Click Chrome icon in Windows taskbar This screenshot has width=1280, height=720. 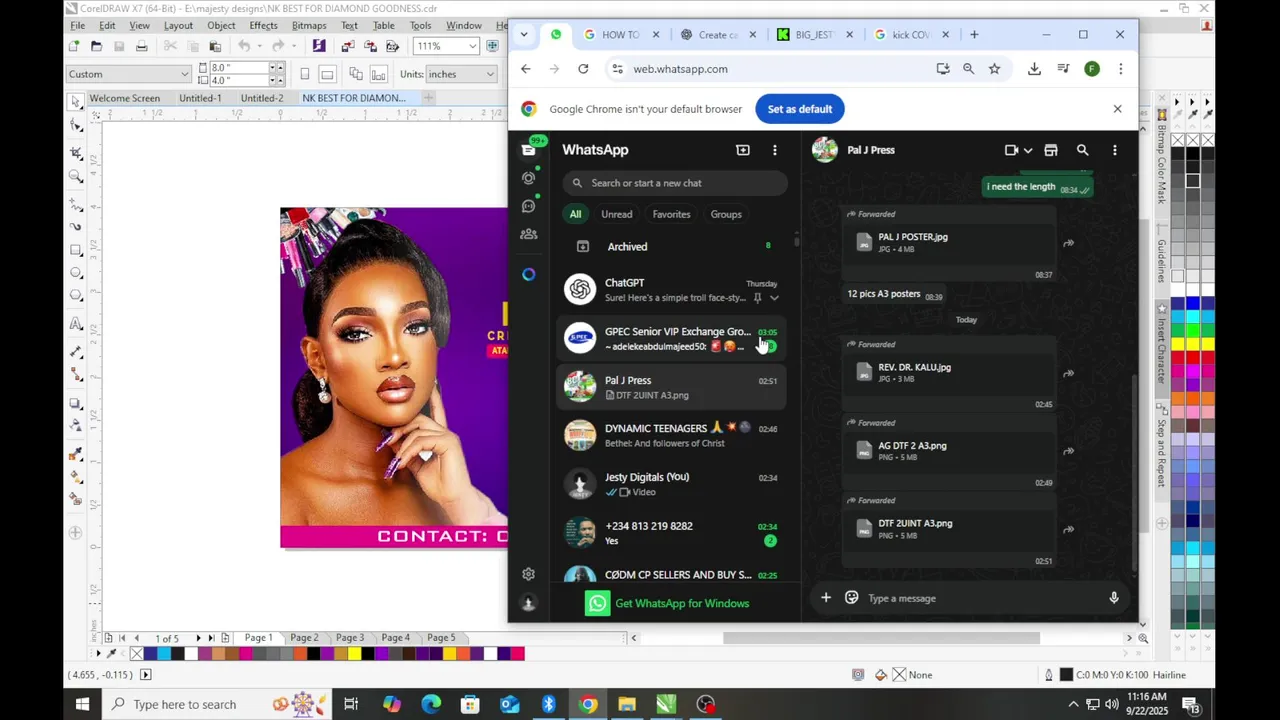pos(588,704)
